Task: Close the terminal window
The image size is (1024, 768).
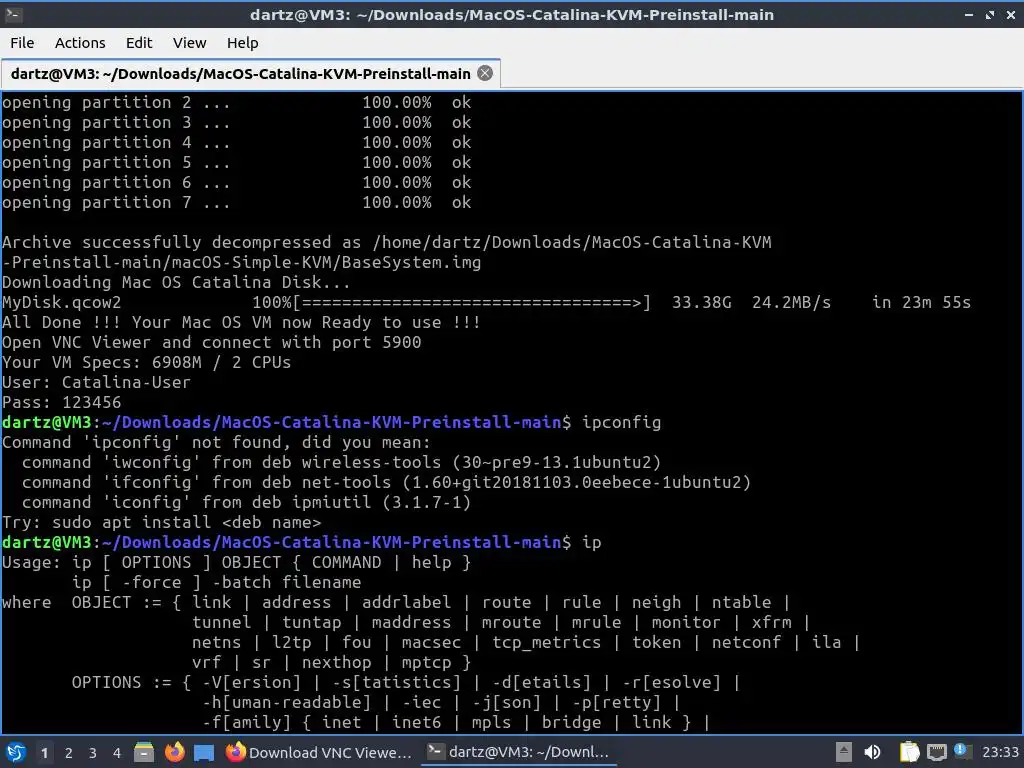Action: (1012, 14)
